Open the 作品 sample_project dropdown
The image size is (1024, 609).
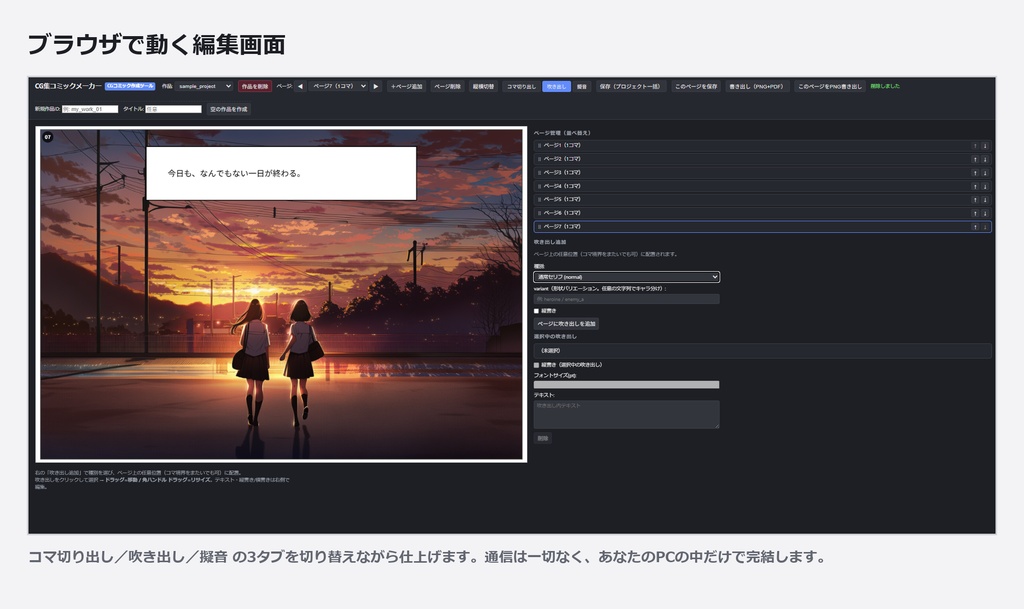click(x=203, y=86)
